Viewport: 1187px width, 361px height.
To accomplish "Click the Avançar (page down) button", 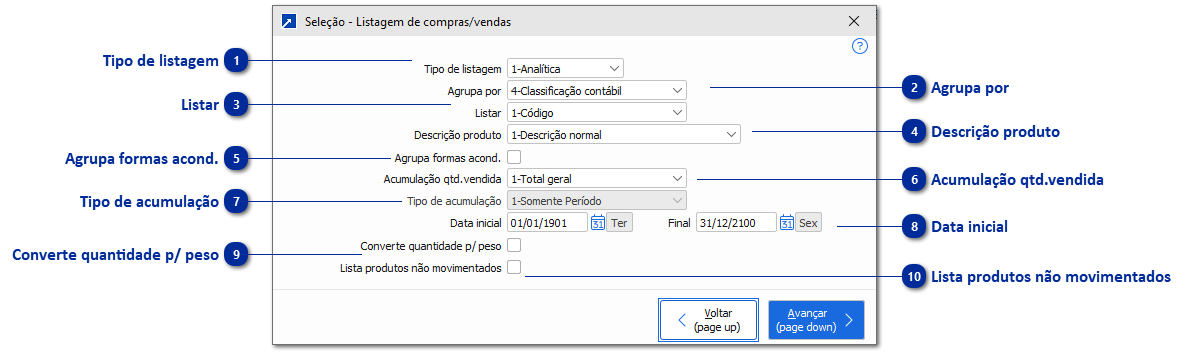I will click(816, 320).
